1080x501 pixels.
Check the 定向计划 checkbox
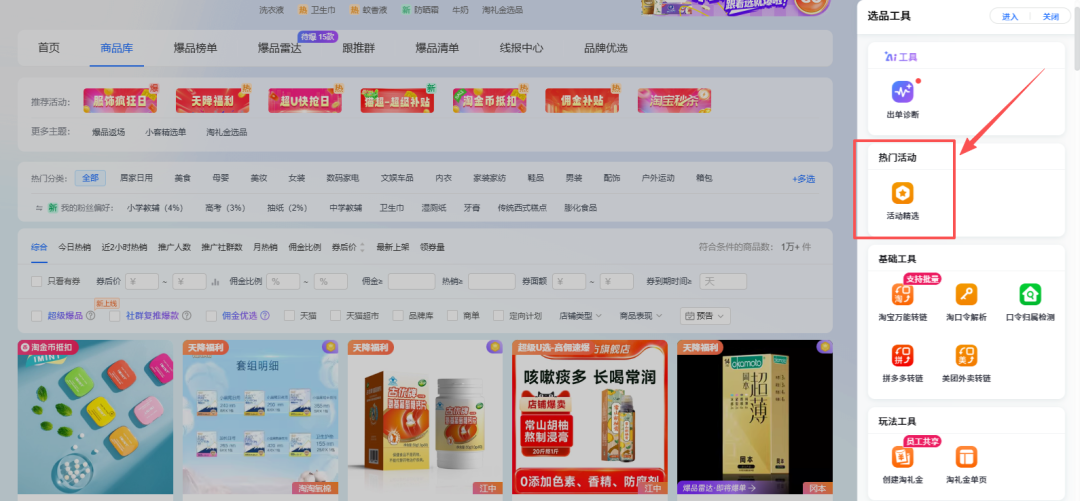click(499, 316)
